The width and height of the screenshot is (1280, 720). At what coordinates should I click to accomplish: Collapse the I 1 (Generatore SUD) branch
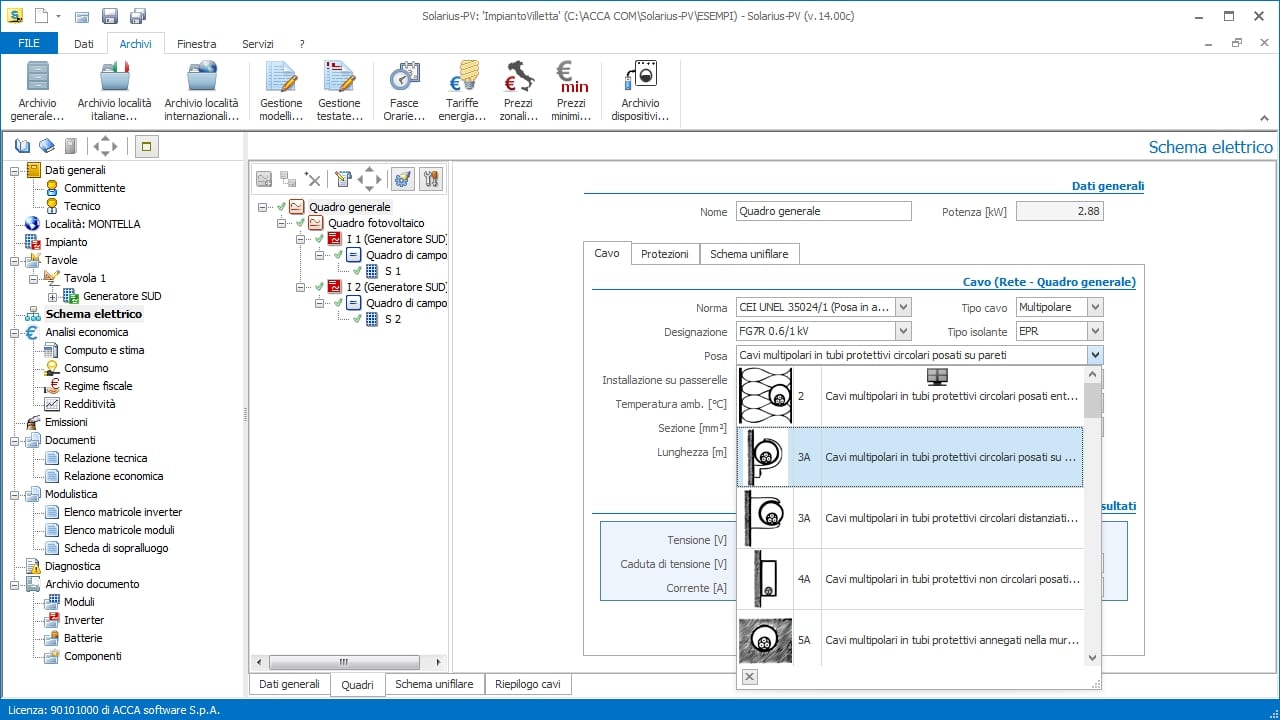[x=300, y=239]
